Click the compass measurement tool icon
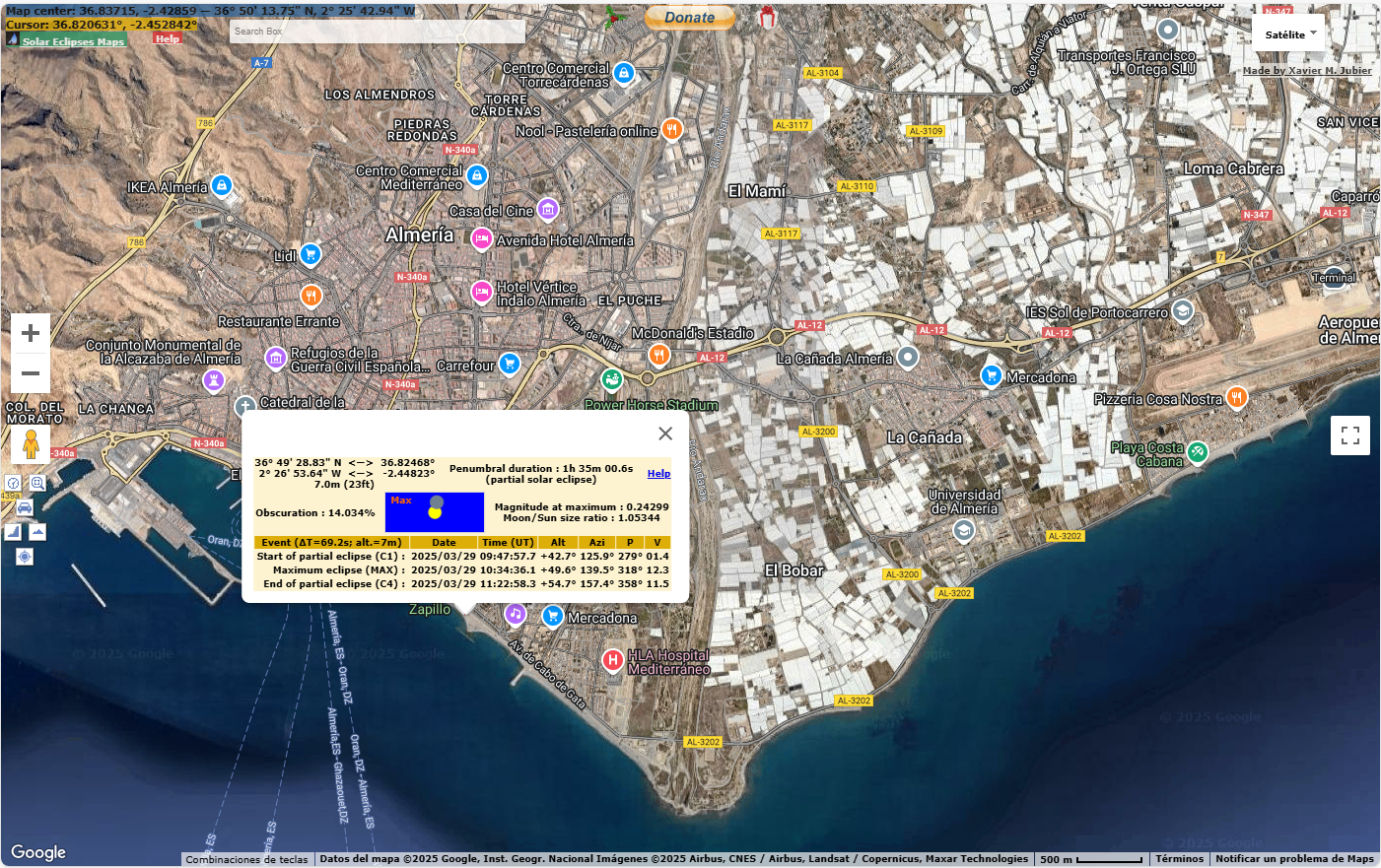Image resolution: width=1381 pixels, height=868 pixels. pos(13,483)
